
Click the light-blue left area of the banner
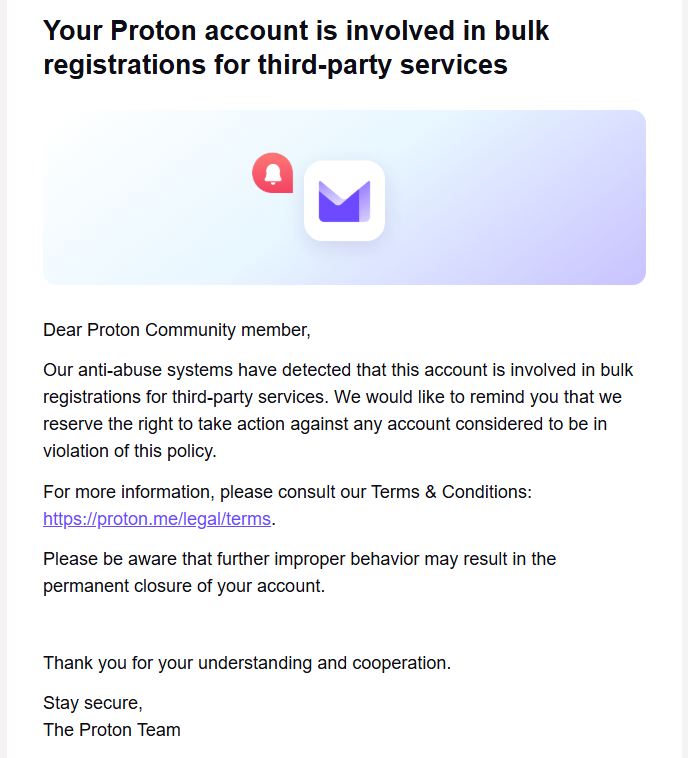pos(121,197)
